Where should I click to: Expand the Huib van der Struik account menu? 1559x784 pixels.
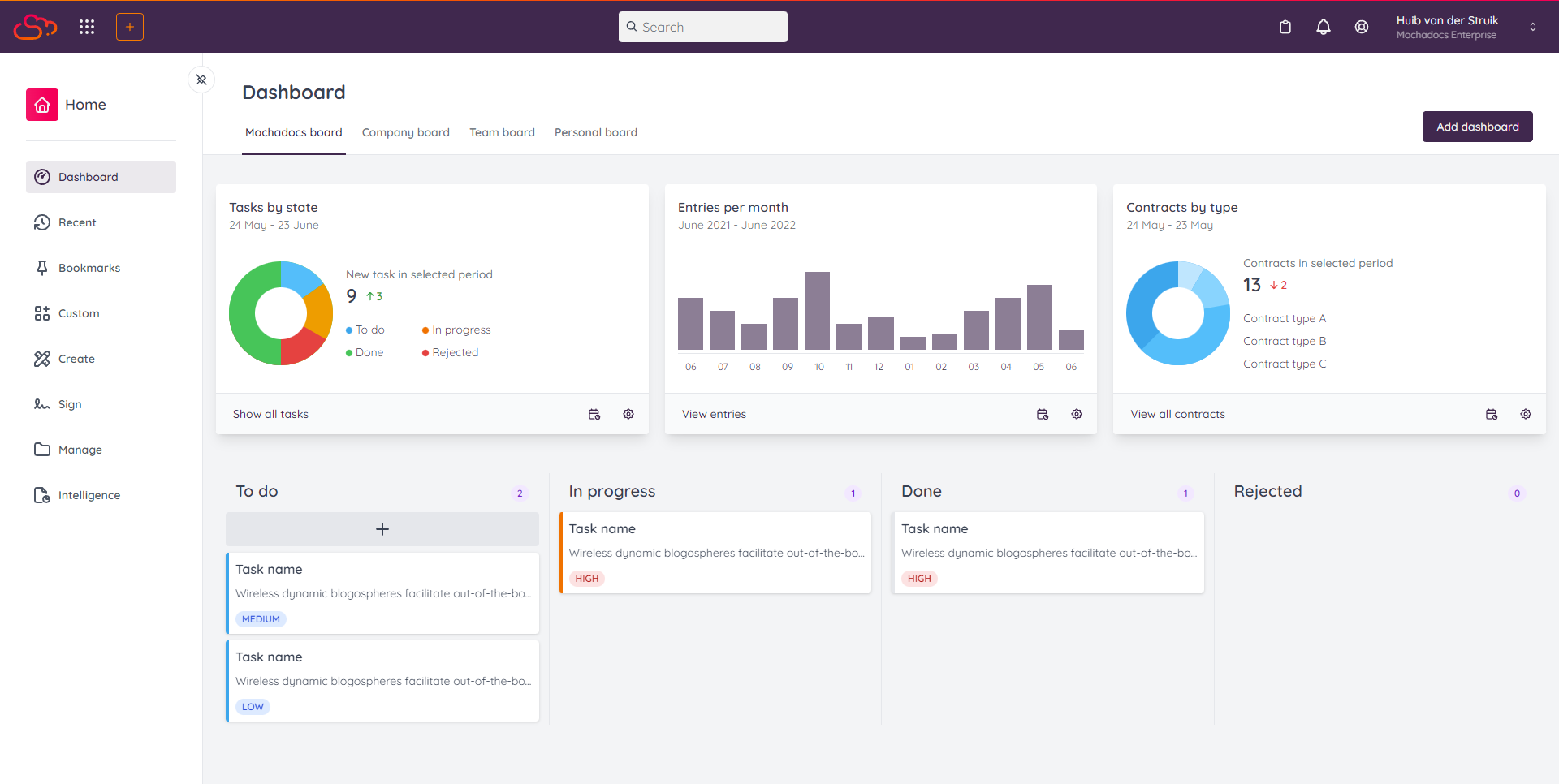[1533, 27]
